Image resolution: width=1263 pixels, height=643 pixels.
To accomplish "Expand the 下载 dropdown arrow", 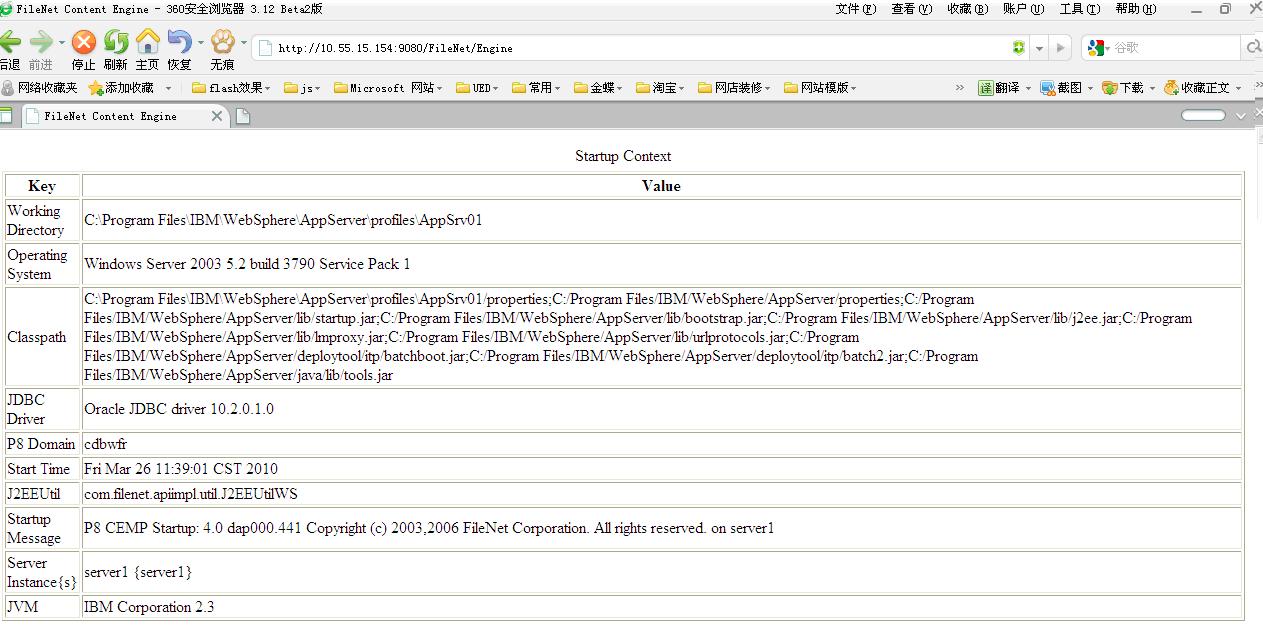I will pos(1152,88).
